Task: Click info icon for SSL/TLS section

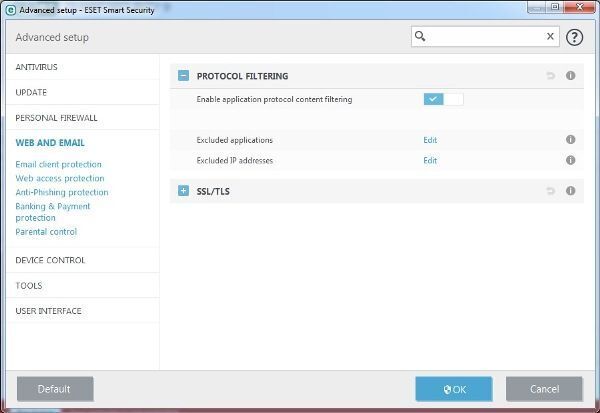Action: tap(570, 191)
